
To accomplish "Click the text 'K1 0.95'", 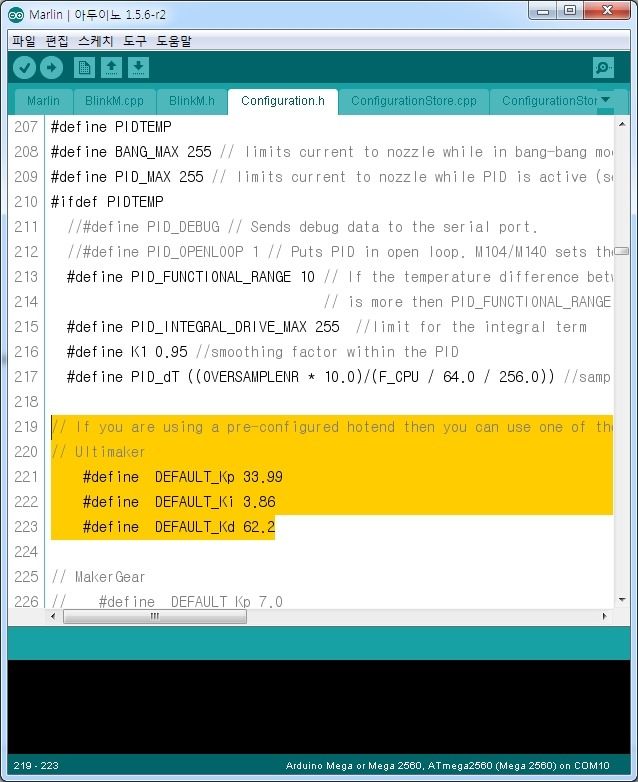I will coord(159,352).
